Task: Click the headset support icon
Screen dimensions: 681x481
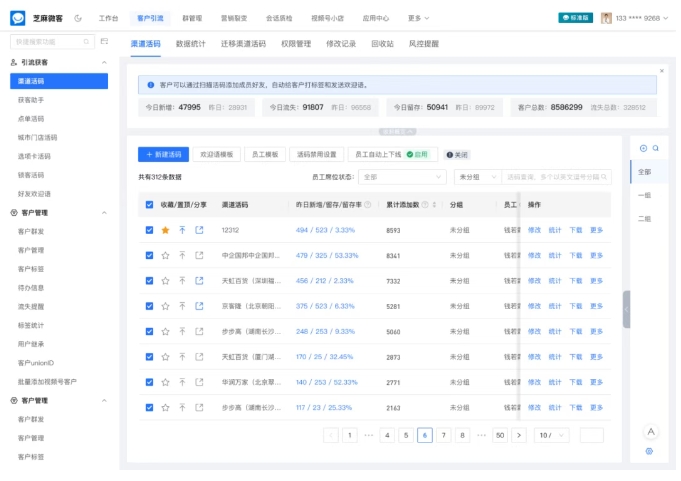Action: pos(649,451)
